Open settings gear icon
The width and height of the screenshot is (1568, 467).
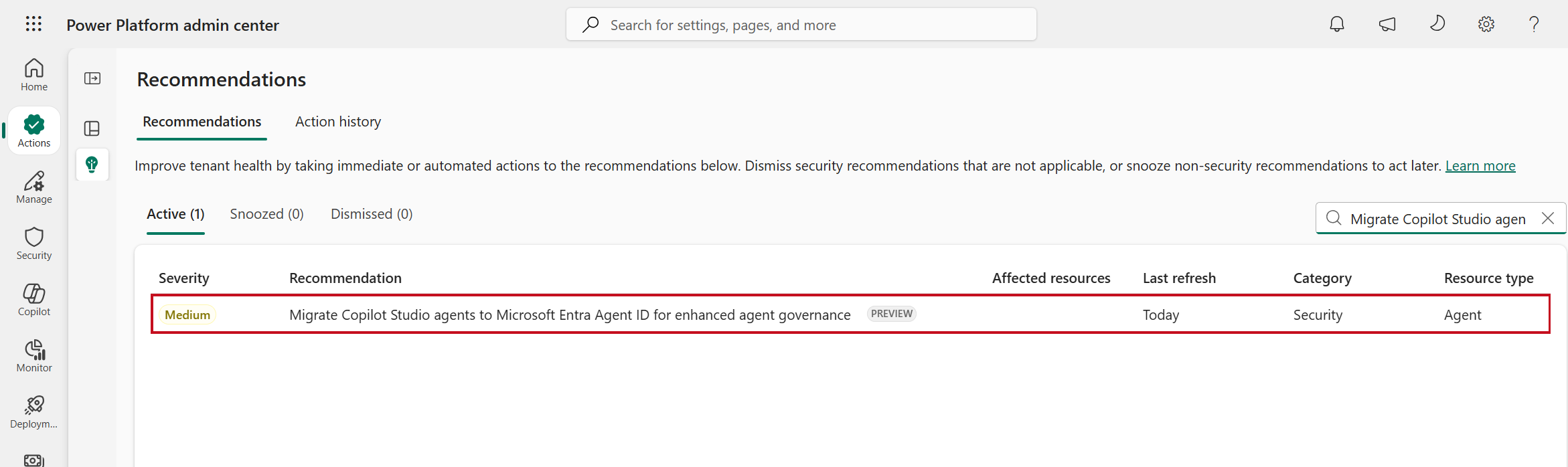click(1486, 24)
